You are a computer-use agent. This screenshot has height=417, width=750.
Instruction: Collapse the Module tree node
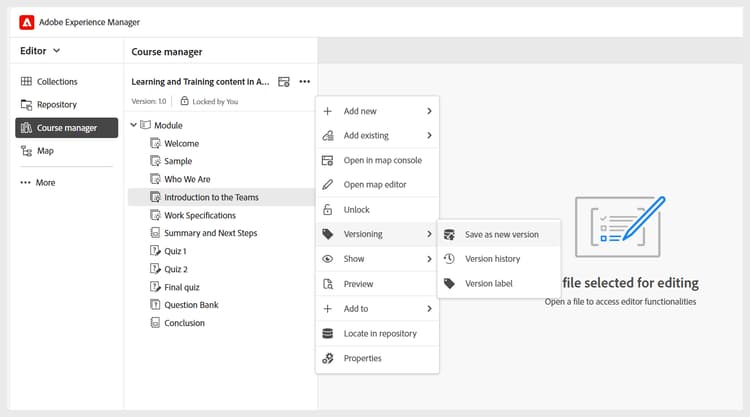[x=134, y=125]
